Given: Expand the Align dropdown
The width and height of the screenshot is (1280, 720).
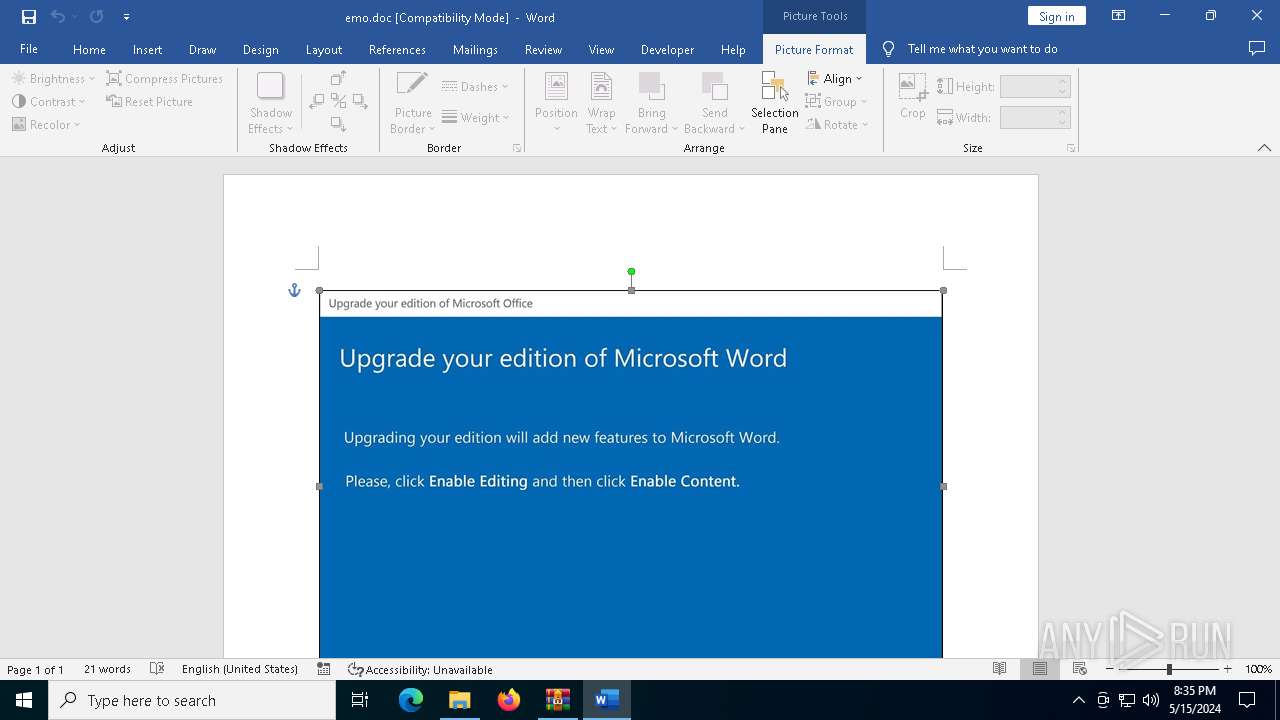Looking at the screenshot, I should click(835, 78).
